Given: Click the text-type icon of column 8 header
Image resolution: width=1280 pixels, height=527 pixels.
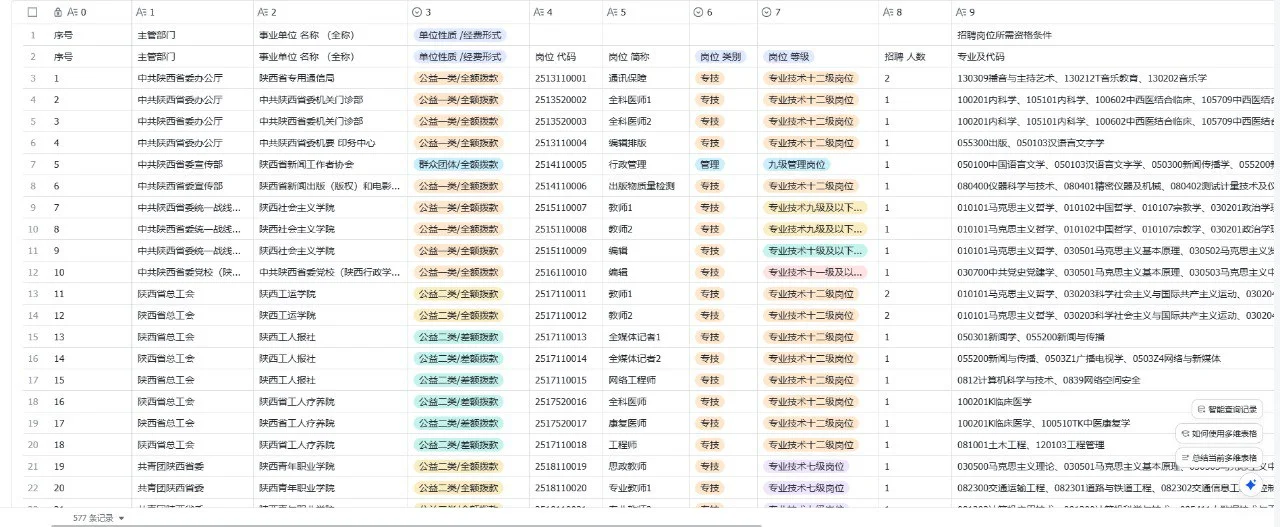Looking at the screenshot, I should coord(889,12).
